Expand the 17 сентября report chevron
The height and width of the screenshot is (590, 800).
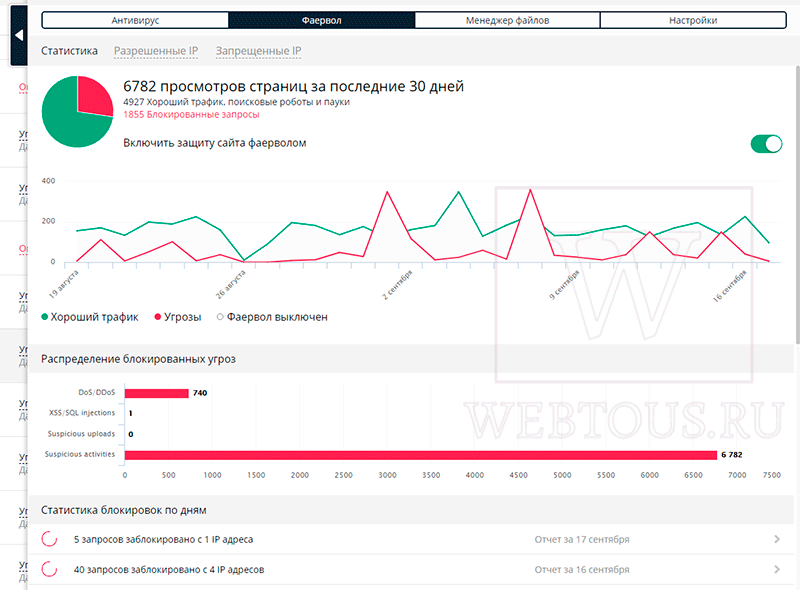pyautogui.click(x=777, y=539)
